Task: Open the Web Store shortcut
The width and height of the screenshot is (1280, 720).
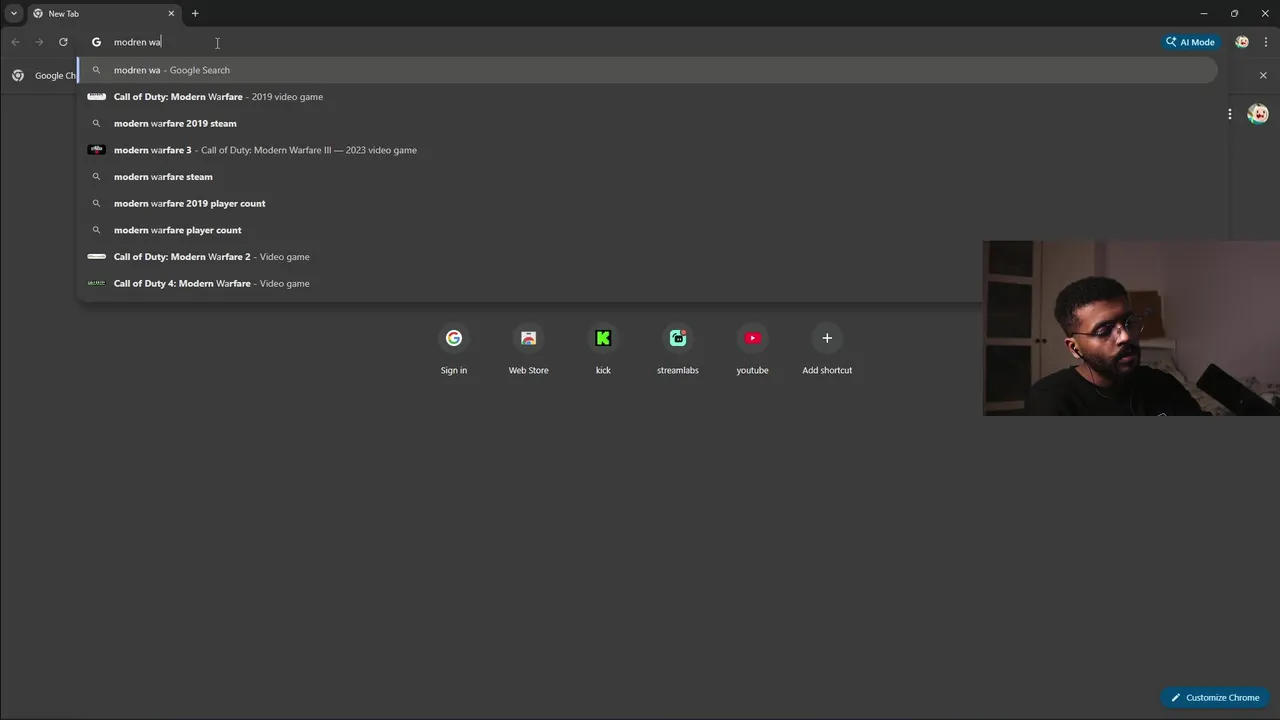Action: click(x=529, y=349)
